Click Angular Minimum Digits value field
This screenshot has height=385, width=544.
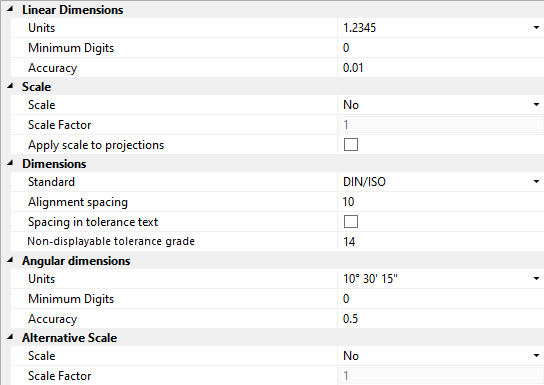[x=441, y=299]
